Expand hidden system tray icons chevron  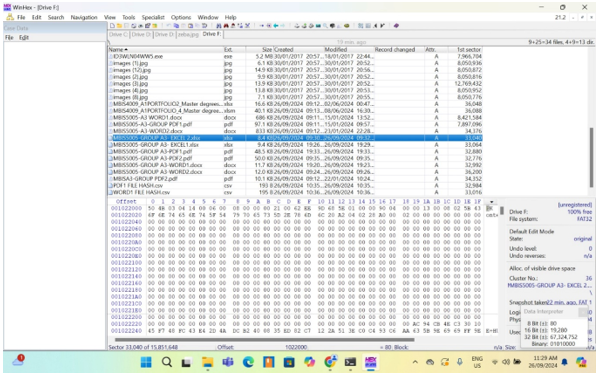(x=415, y=362)
